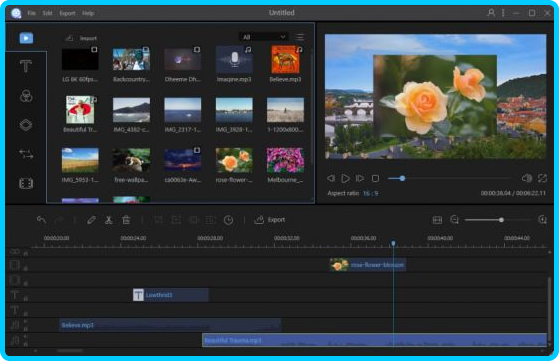The height and width of the screenshot is (361, 559).
Task: Open the Media library tab in sidebar
Action: 26,38
